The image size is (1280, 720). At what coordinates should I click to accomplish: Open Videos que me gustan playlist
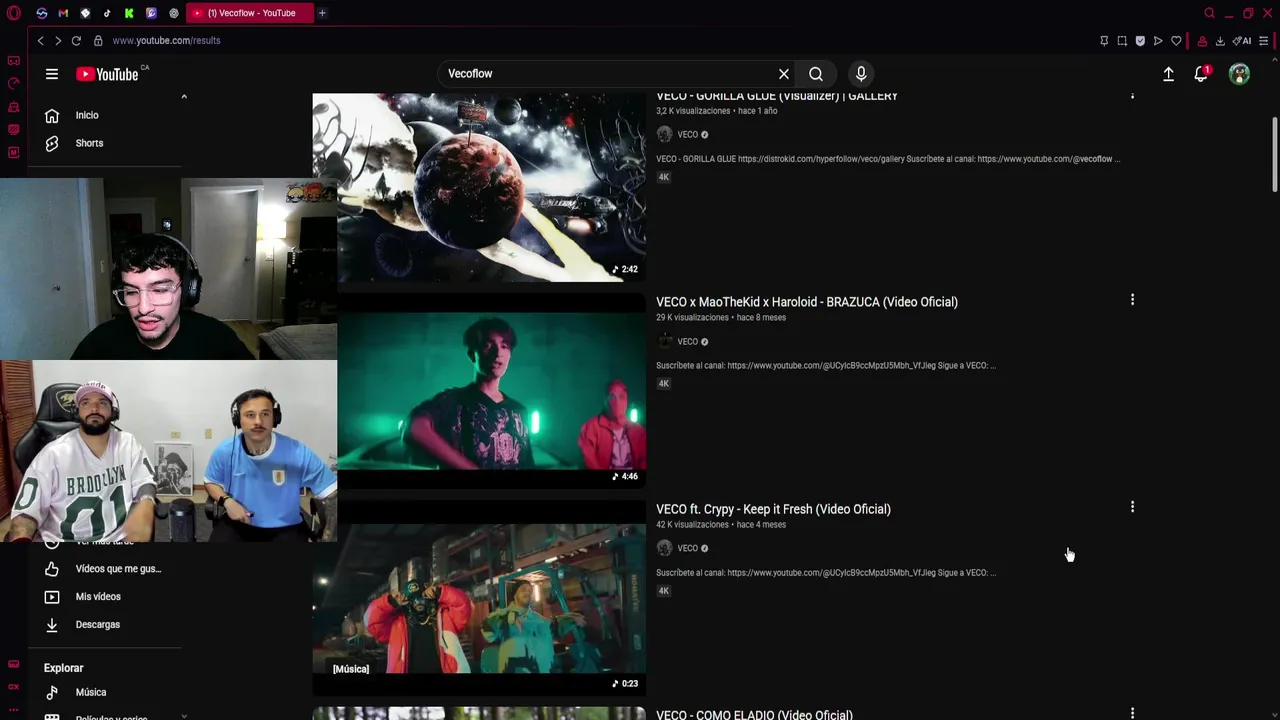click(x=108, y=569)
